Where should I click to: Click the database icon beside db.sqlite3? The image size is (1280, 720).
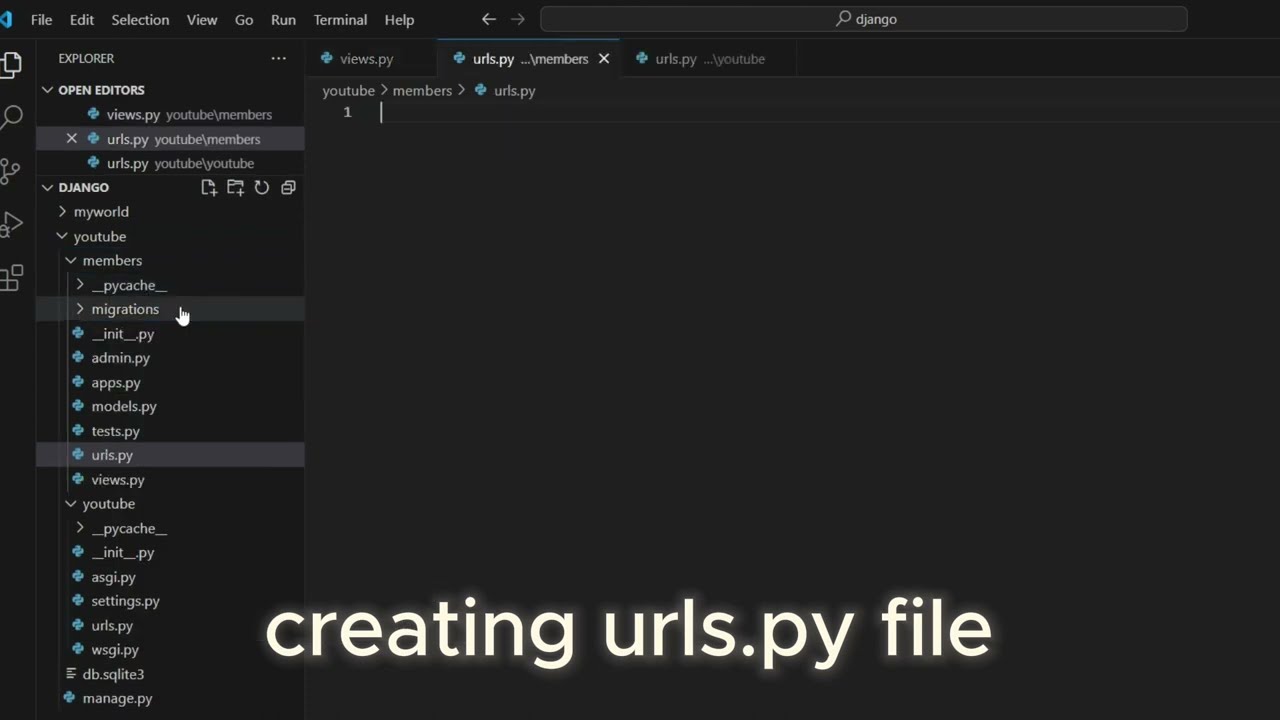point(71,674)
